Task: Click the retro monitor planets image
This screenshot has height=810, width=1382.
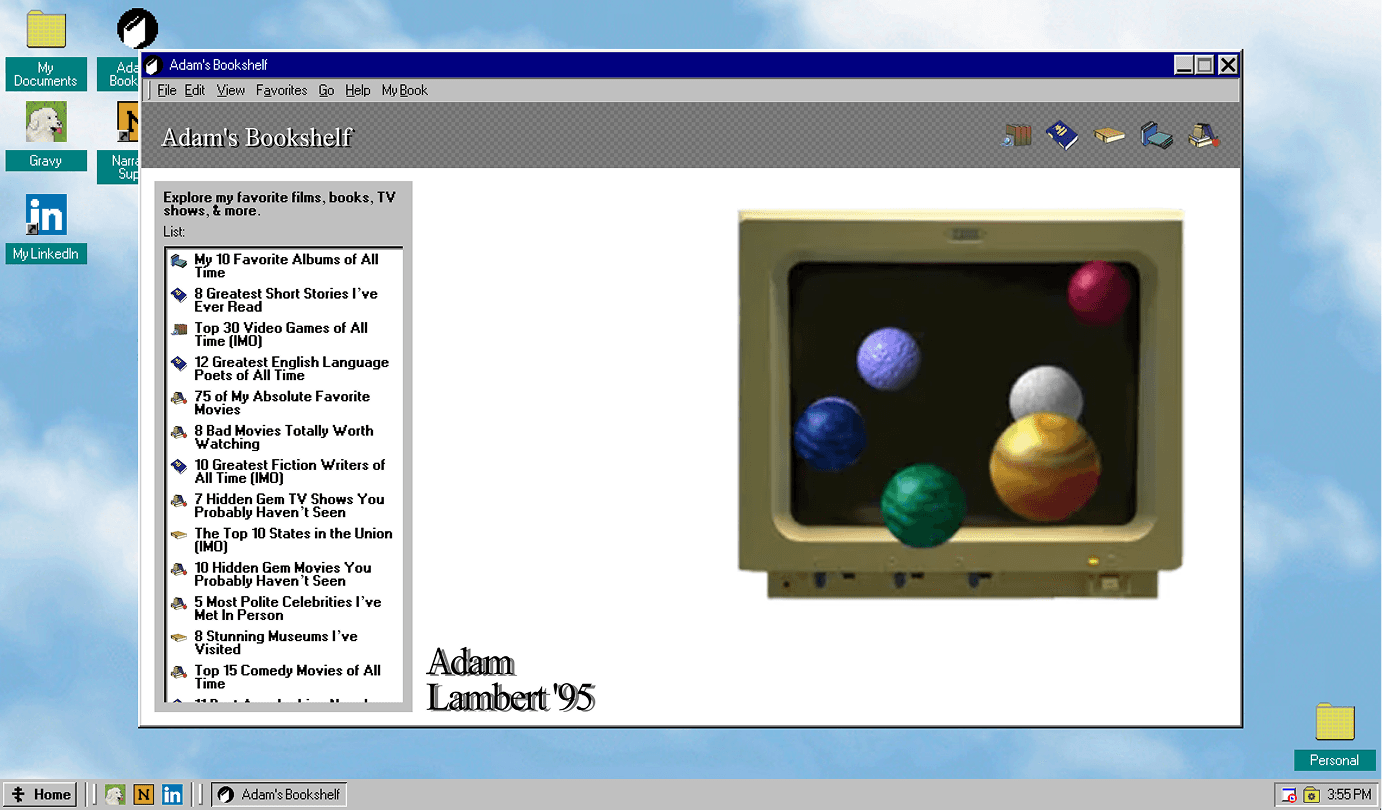Action: 960,404
